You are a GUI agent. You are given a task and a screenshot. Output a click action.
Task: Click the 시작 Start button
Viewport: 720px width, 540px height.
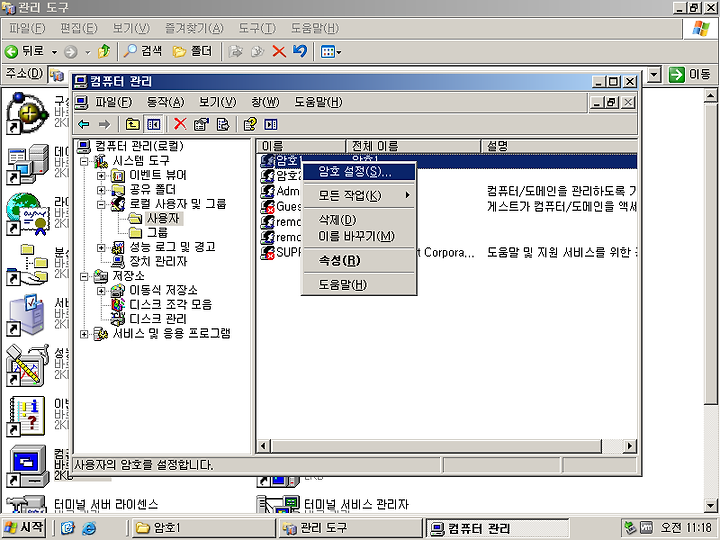tap(24, 527)
